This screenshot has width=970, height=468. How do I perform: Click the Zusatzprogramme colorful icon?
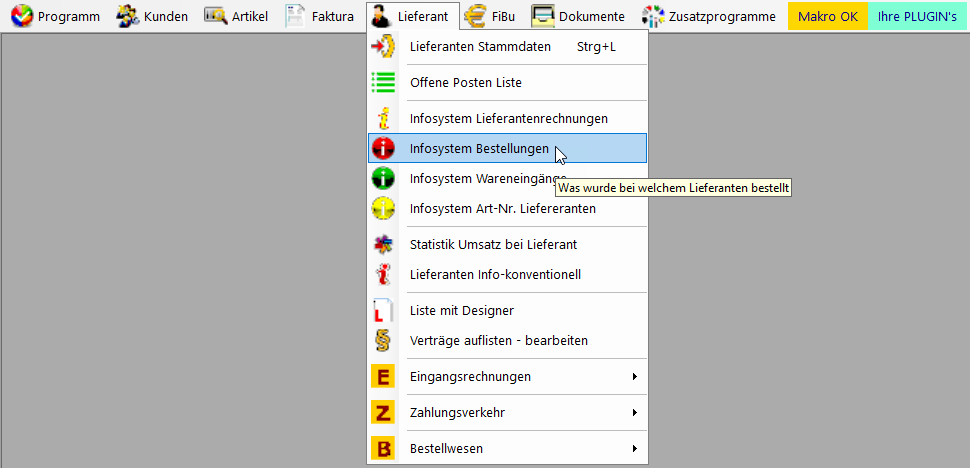(x=653, y=17)
